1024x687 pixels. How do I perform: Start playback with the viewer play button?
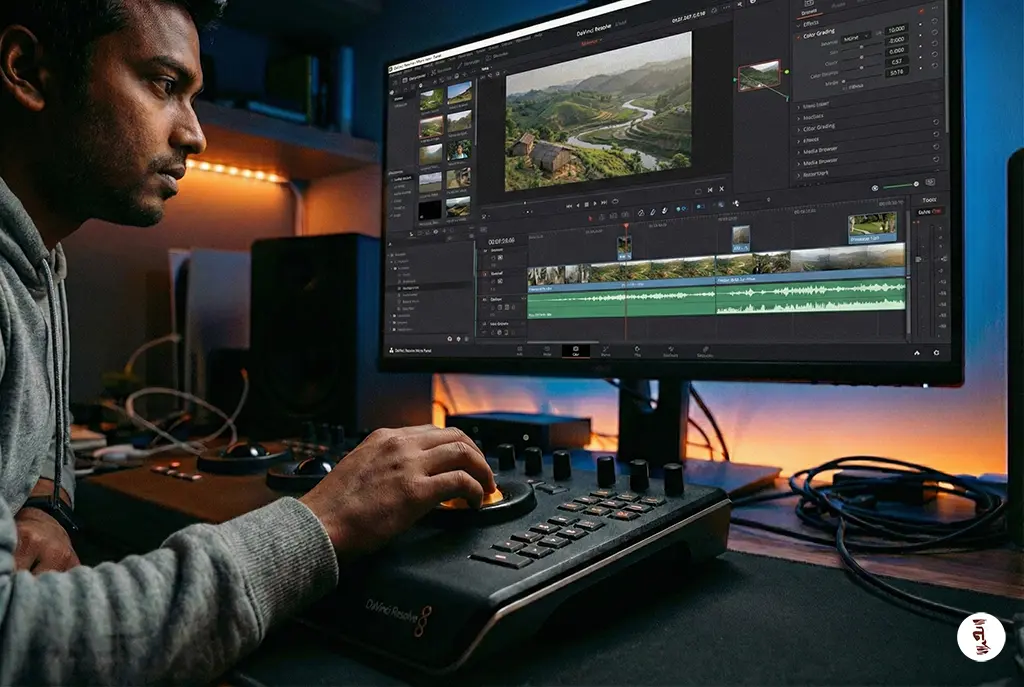[595, 203]
